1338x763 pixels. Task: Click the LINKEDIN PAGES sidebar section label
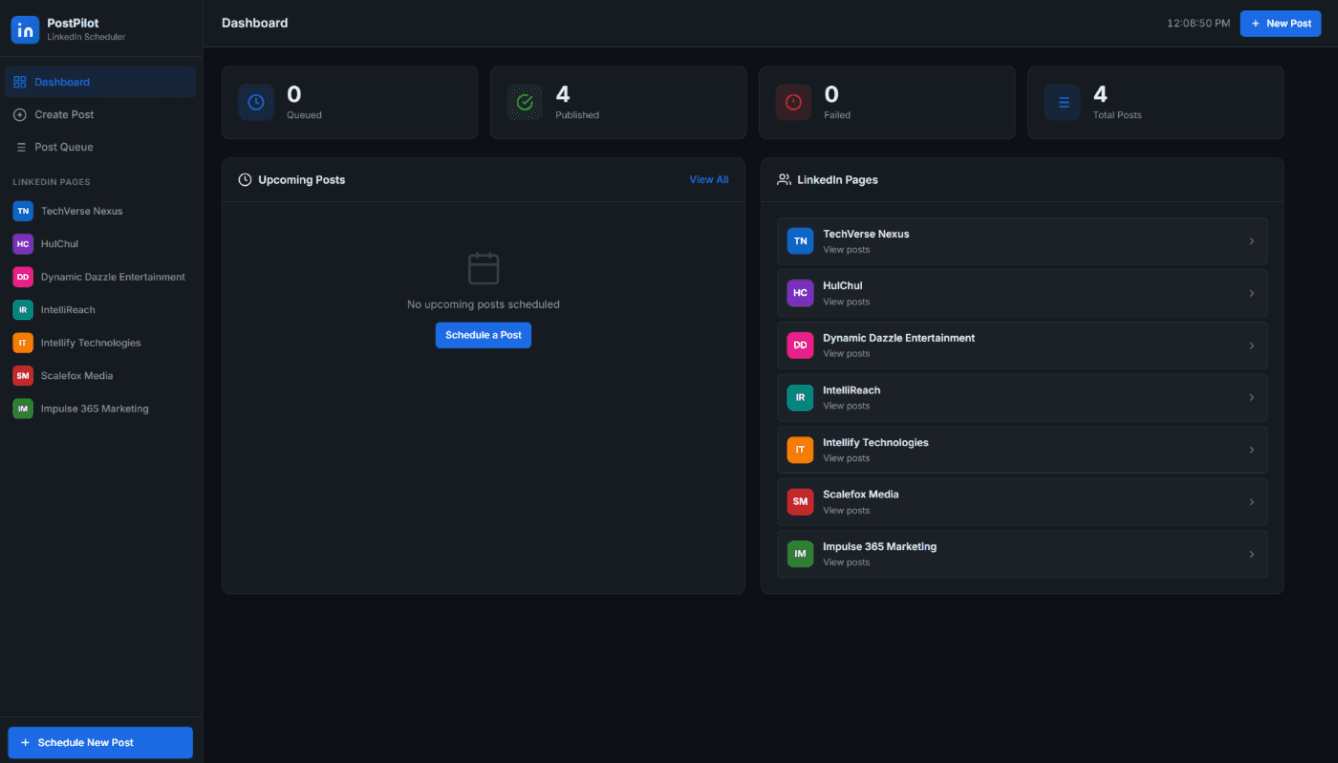[x=51, y=182]
